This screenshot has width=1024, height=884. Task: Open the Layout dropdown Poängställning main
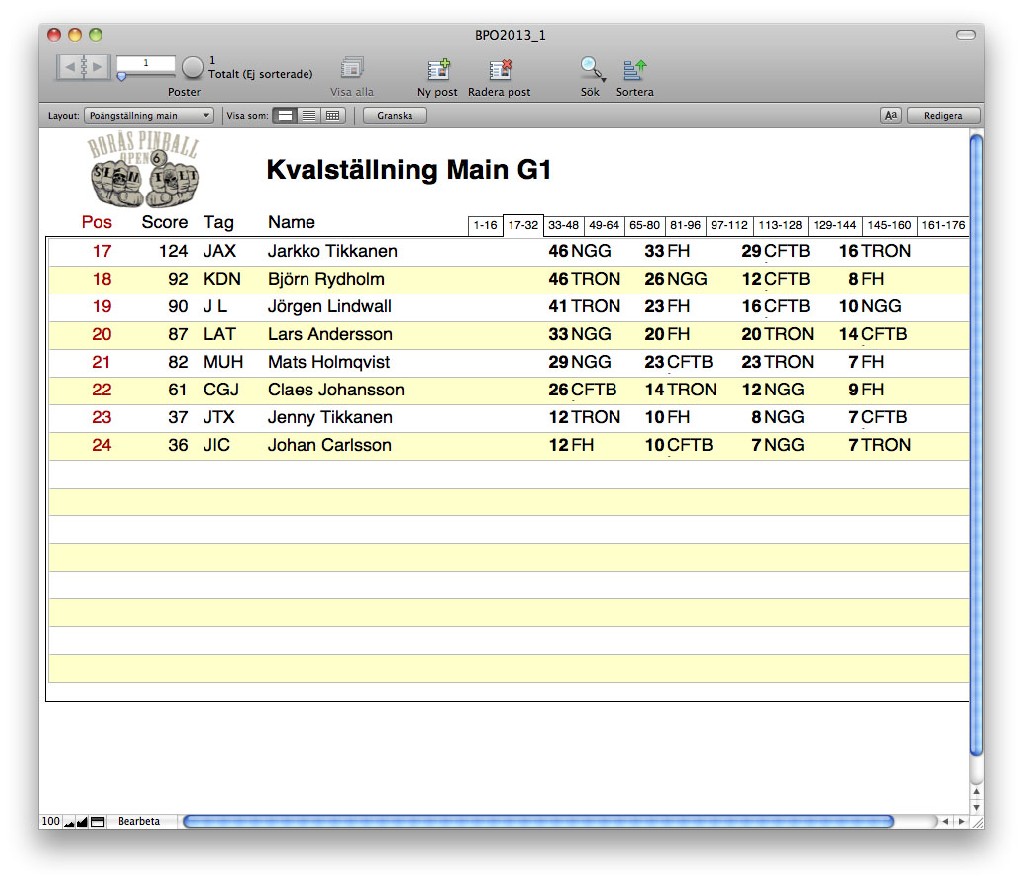point(149,116)
